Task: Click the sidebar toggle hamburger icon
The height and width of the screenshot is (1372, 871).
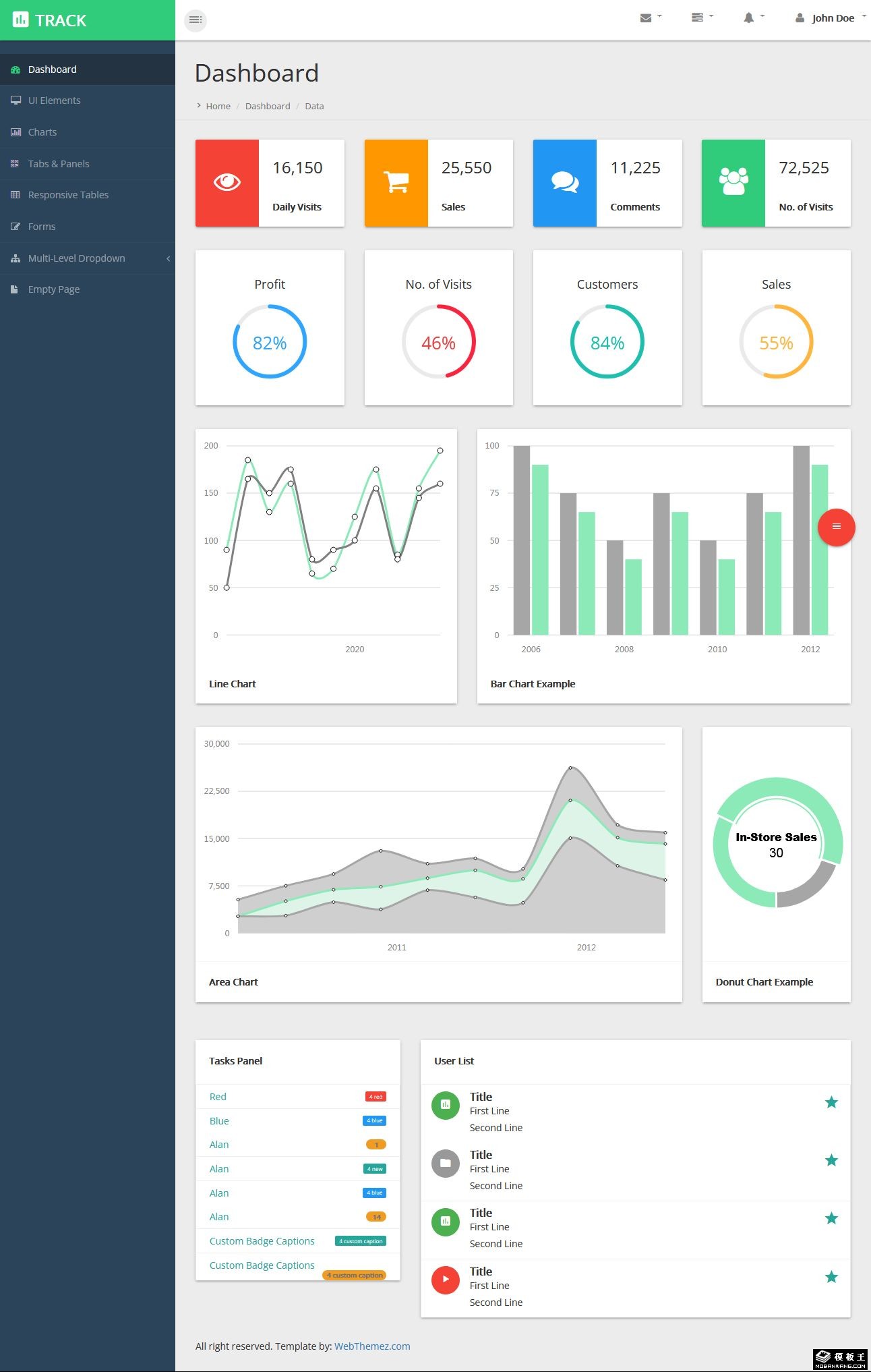Action: click(196, 20)
